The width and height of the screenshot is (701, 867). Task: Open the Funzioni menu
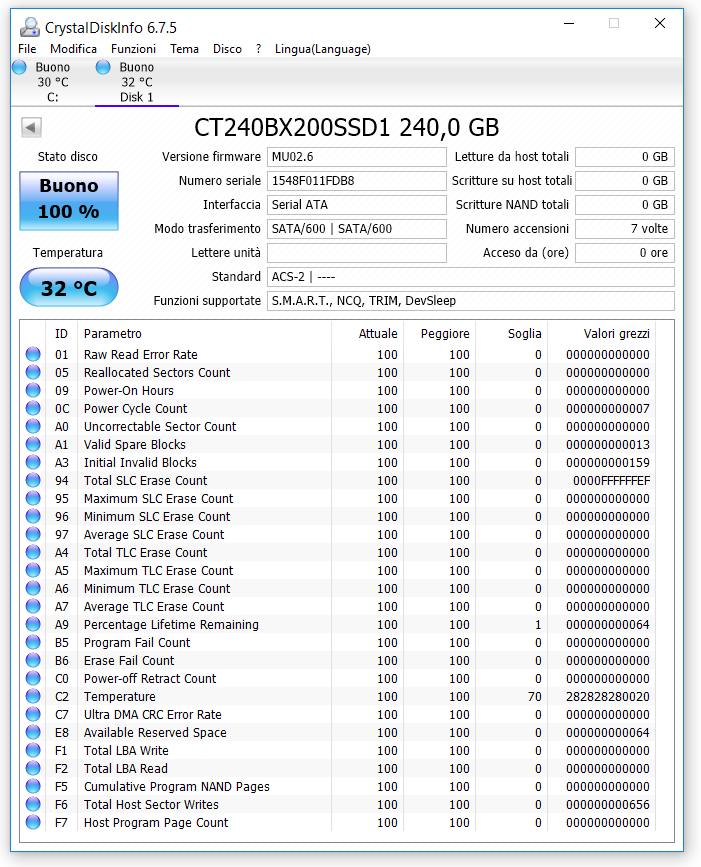point(133,49)
